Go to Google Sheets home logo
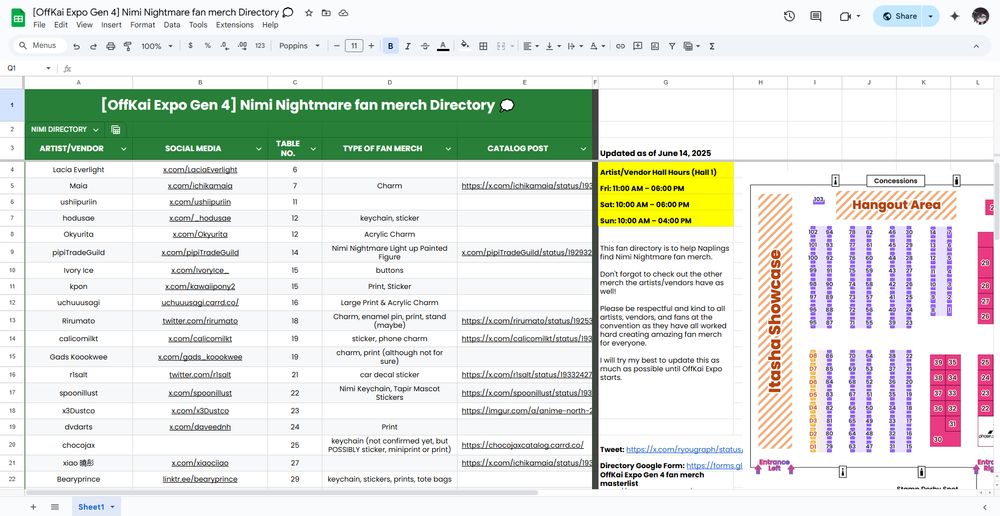Image resolution: width=1000 pixels, height=516 pixels. [18, 18]
